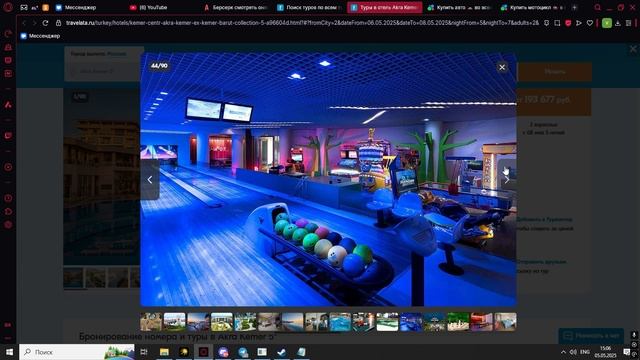Select the currently shown bowling thumbnail in the strip
The height and width of the screenshot is (360, 640).
pos(411,322)
